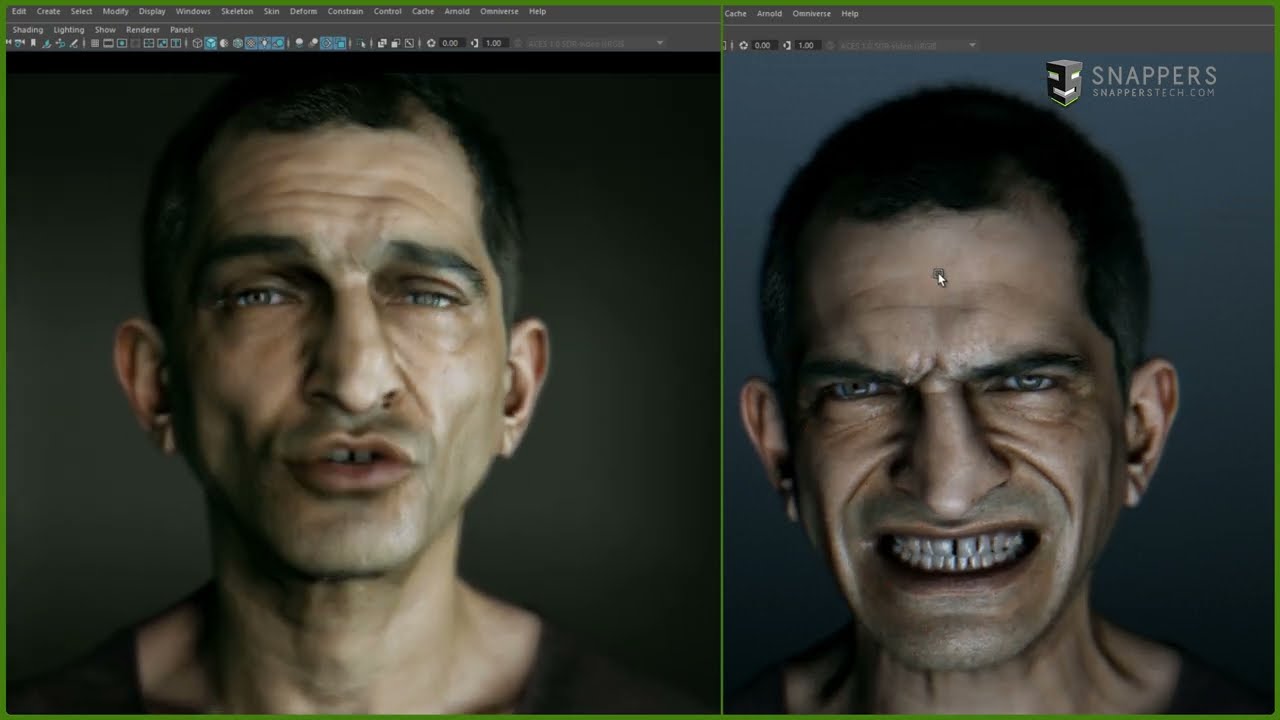Toggle the resolution gate display
This screenshot has height=720, width=1280.
(121, 43)
